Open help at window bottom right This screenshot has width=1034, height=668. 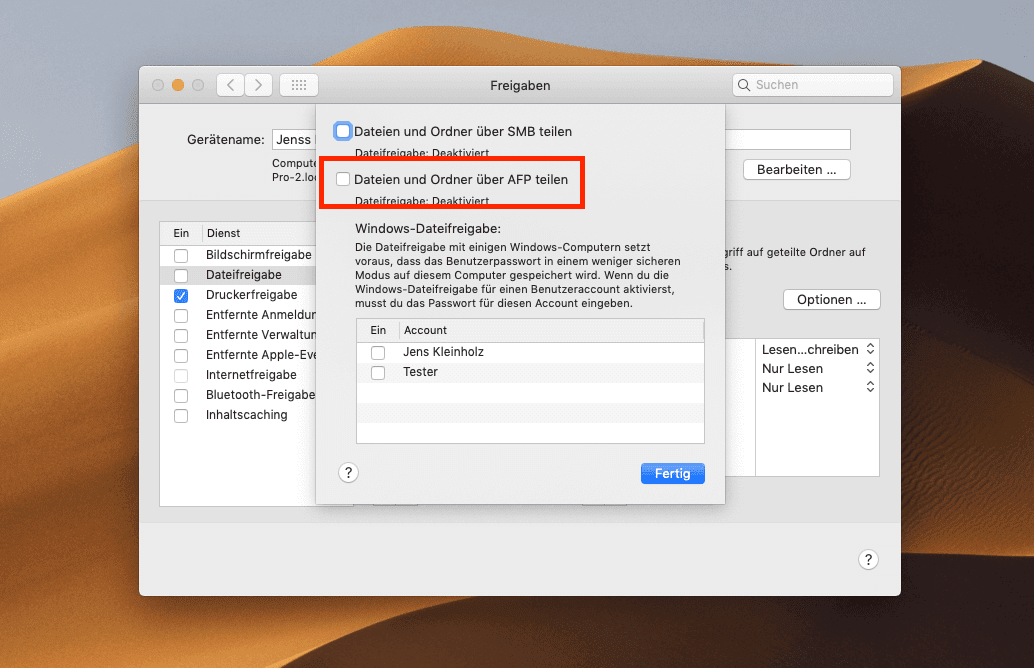click(x=868, y=560)
